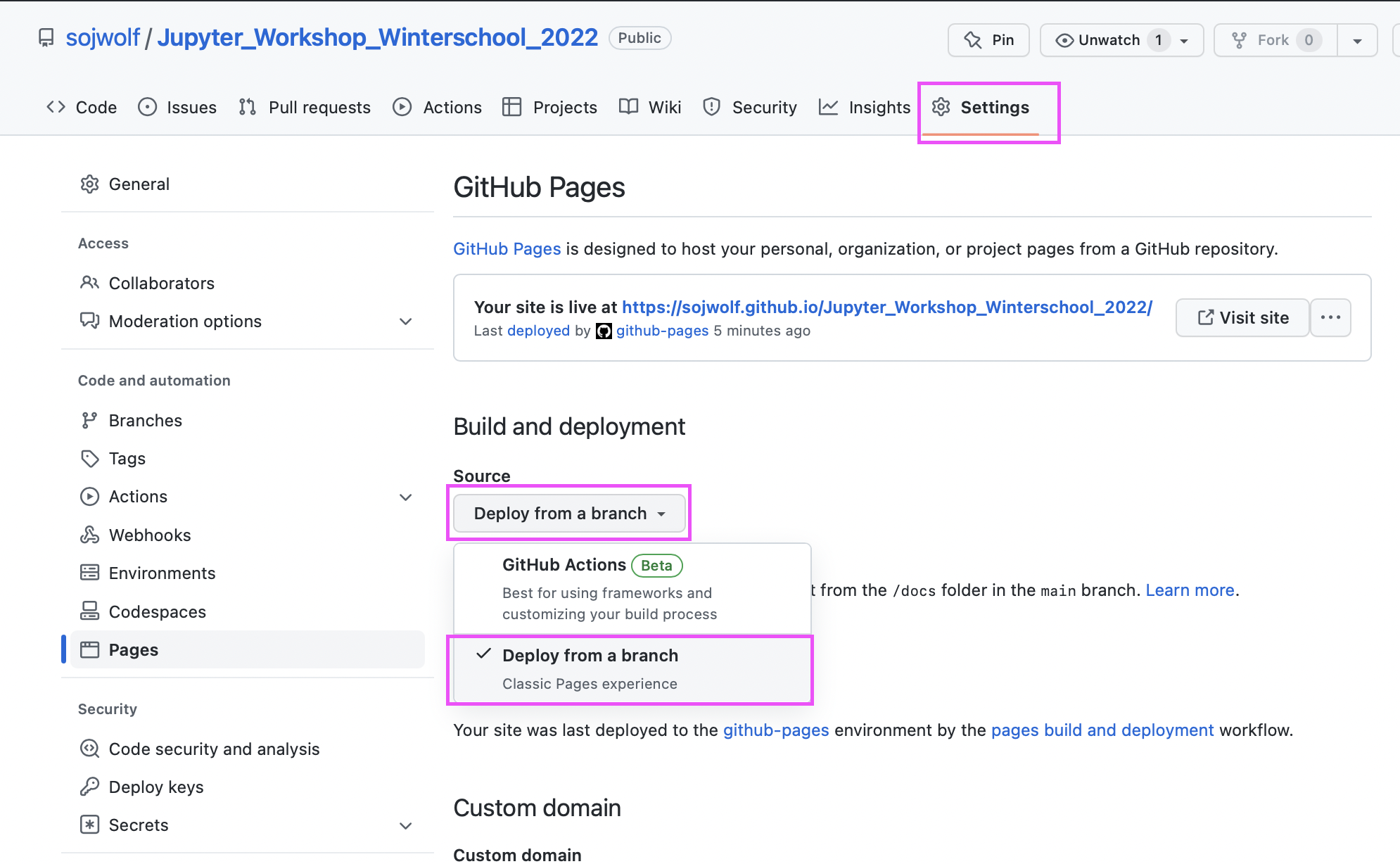Viewport: 1400px width, 864px height.
Task: Open the Unwatch dropdown arrow
Action: coord(1185,41)
